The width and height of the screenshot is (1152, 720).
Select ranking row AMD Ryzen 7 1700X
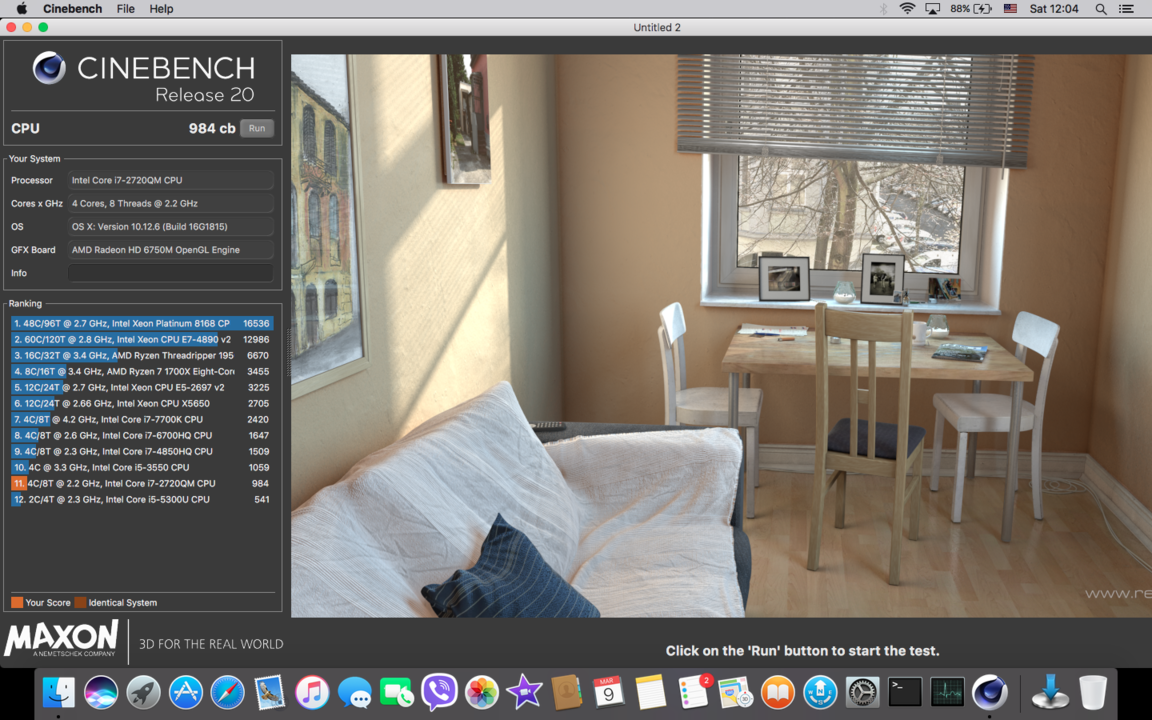pos(142,372)
